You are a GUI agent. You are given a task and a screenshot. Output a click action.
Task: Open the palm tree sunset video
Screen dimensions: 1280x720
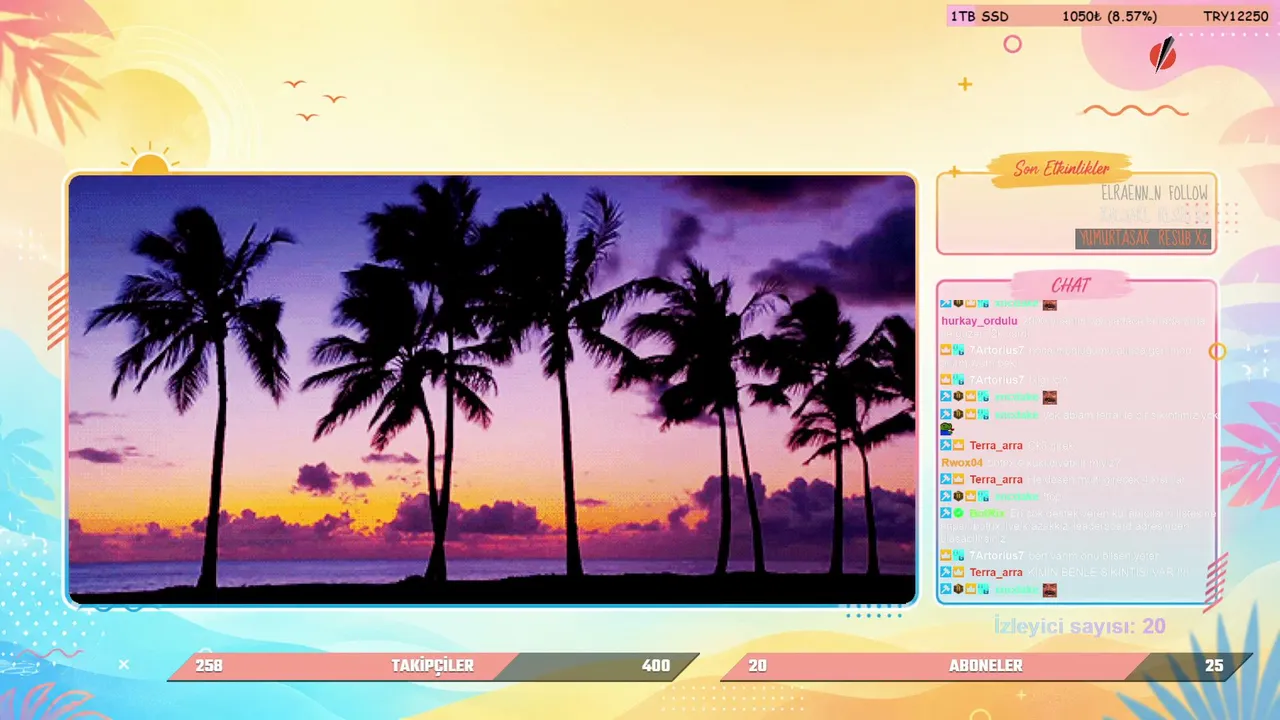(492, 390)
